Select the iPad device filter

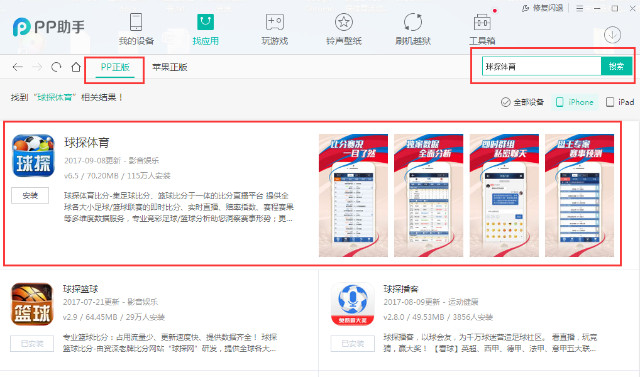[620, 102]
